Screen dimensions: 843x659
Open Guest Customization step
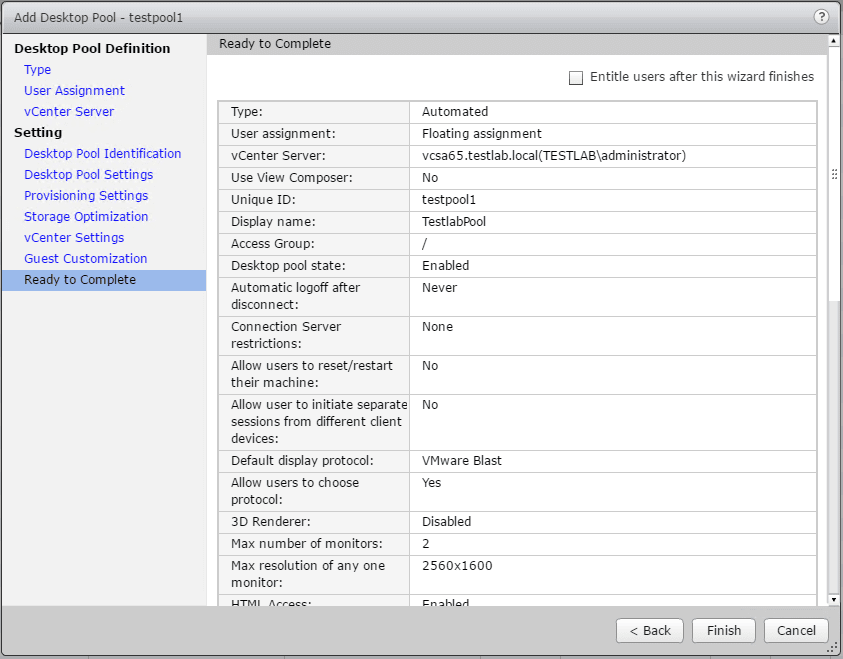point(86,259)
